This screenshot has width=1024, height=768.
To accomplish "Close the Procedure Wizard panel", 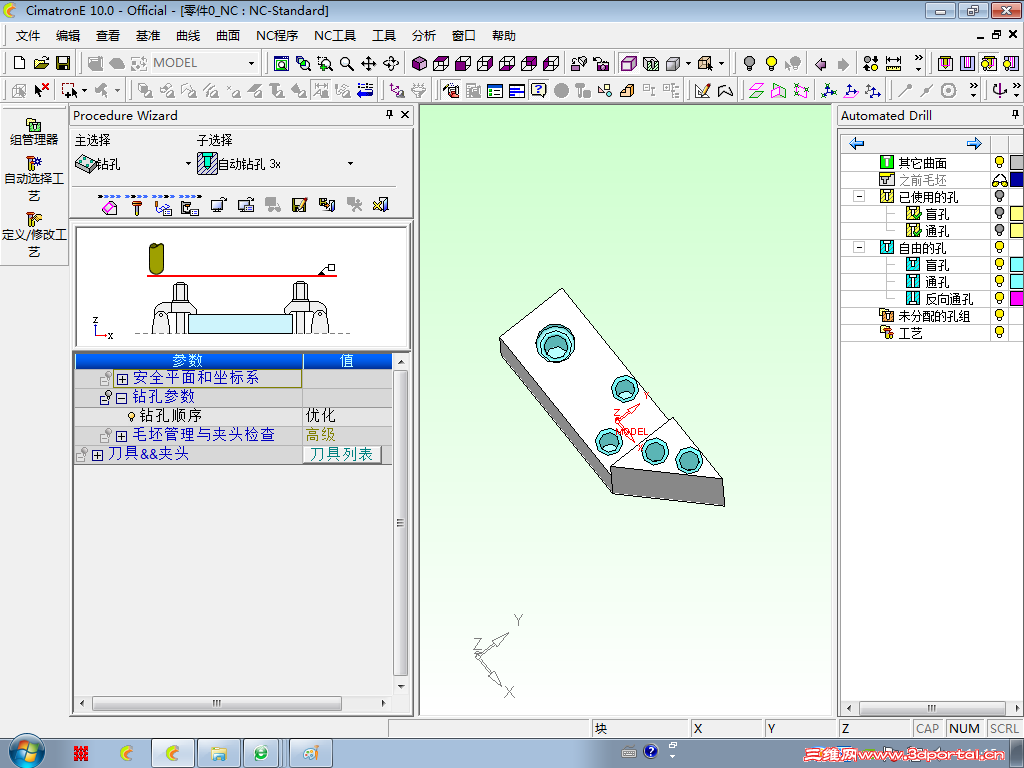I will point(405,115).
